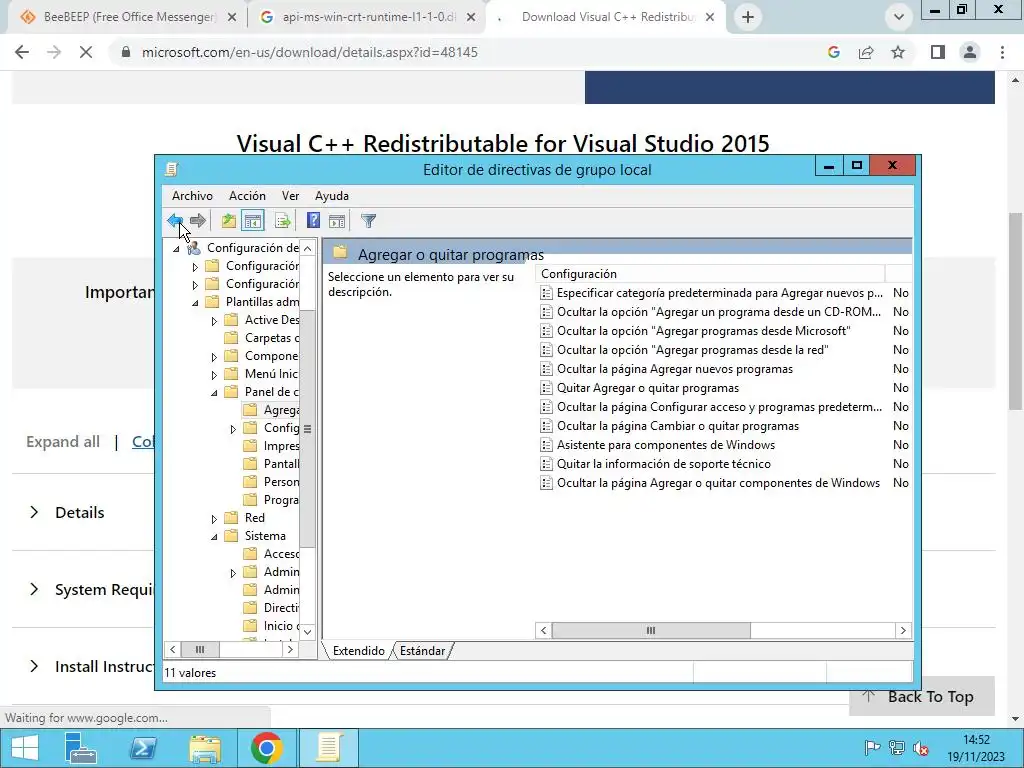Go up one level using folder arrow icon
Image resolution: width=1024 pixels, height=768 pixels.
coord(228,221)
